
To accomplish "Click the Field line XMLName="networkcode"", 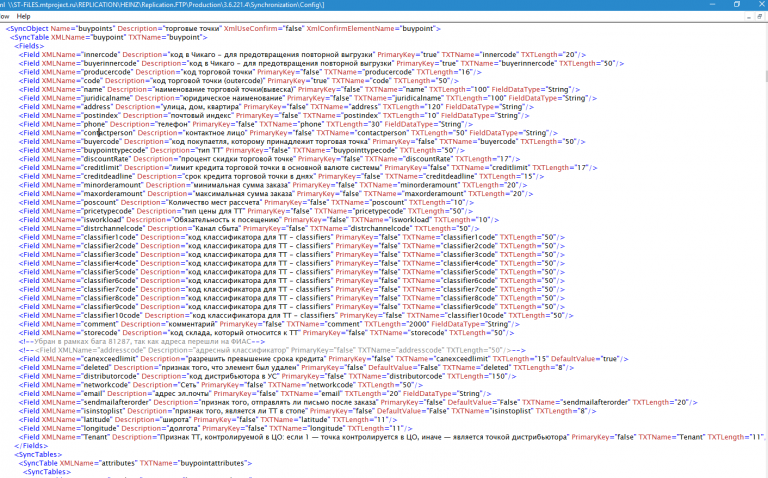I will pos(220,385).
